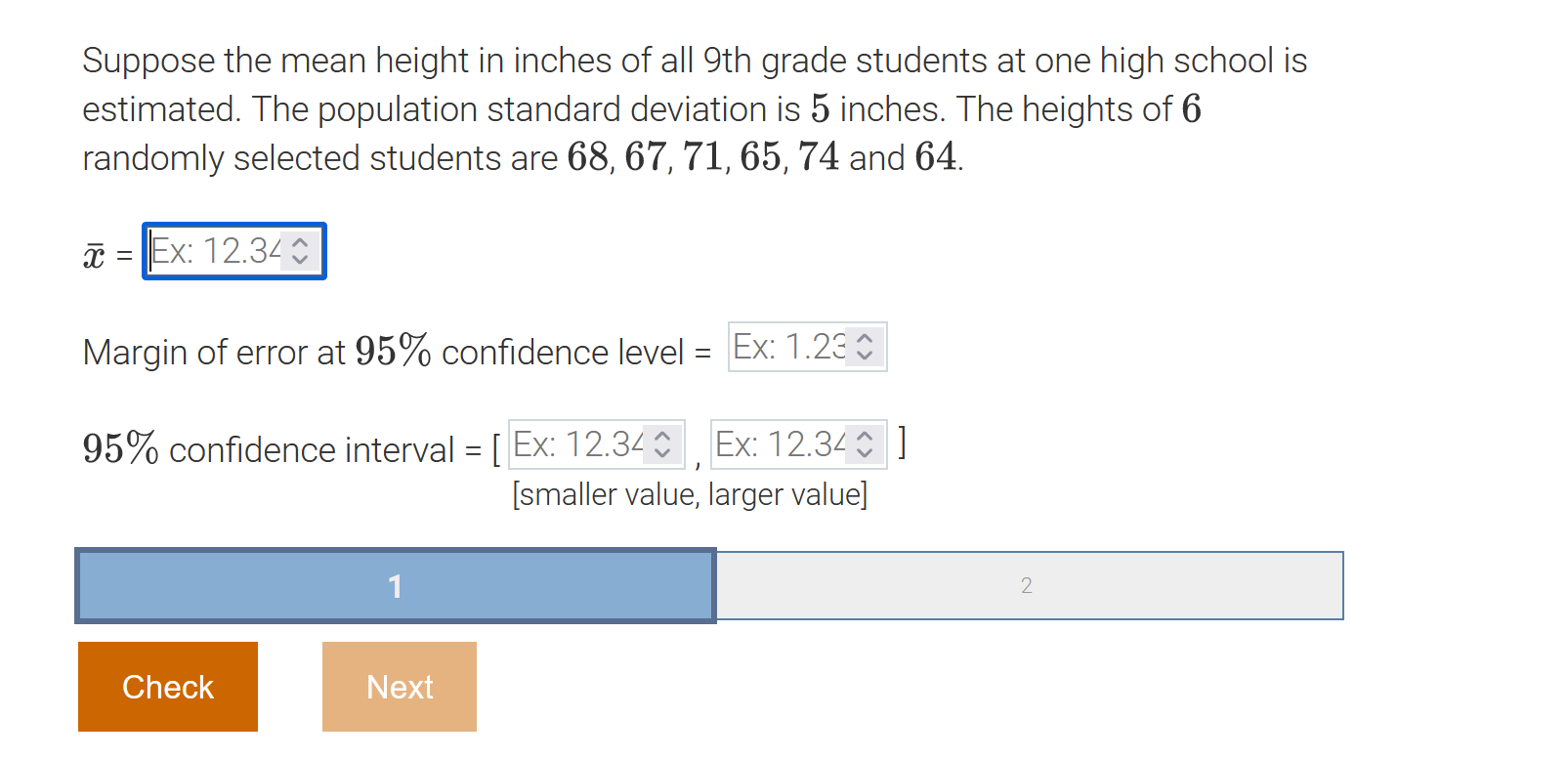Decrement the larger confidence interval value
Image resolution: width=1568 pixels, height=759 pixels.
tap(864, 454)
